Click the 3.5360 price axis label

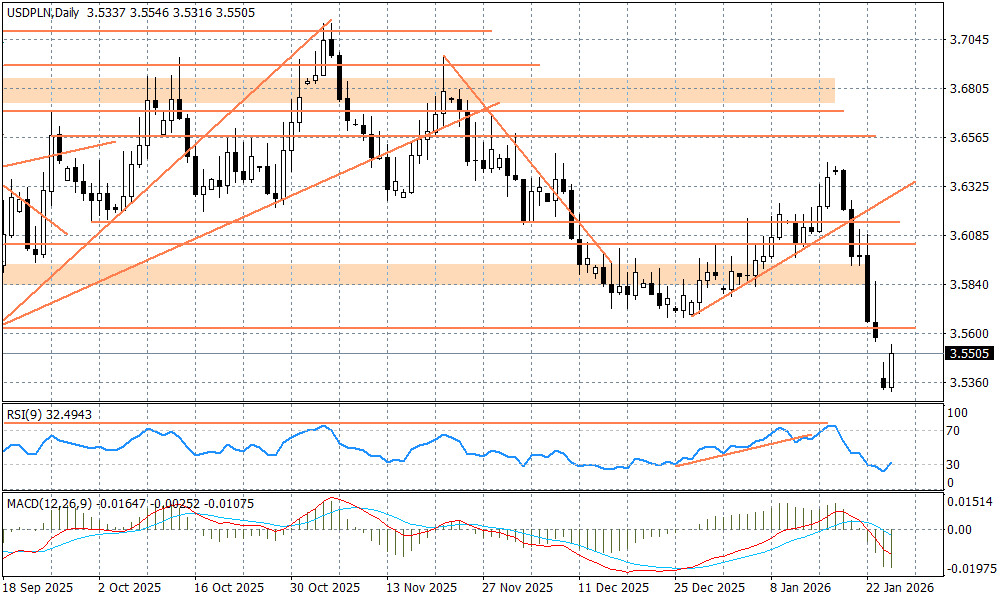968,383
